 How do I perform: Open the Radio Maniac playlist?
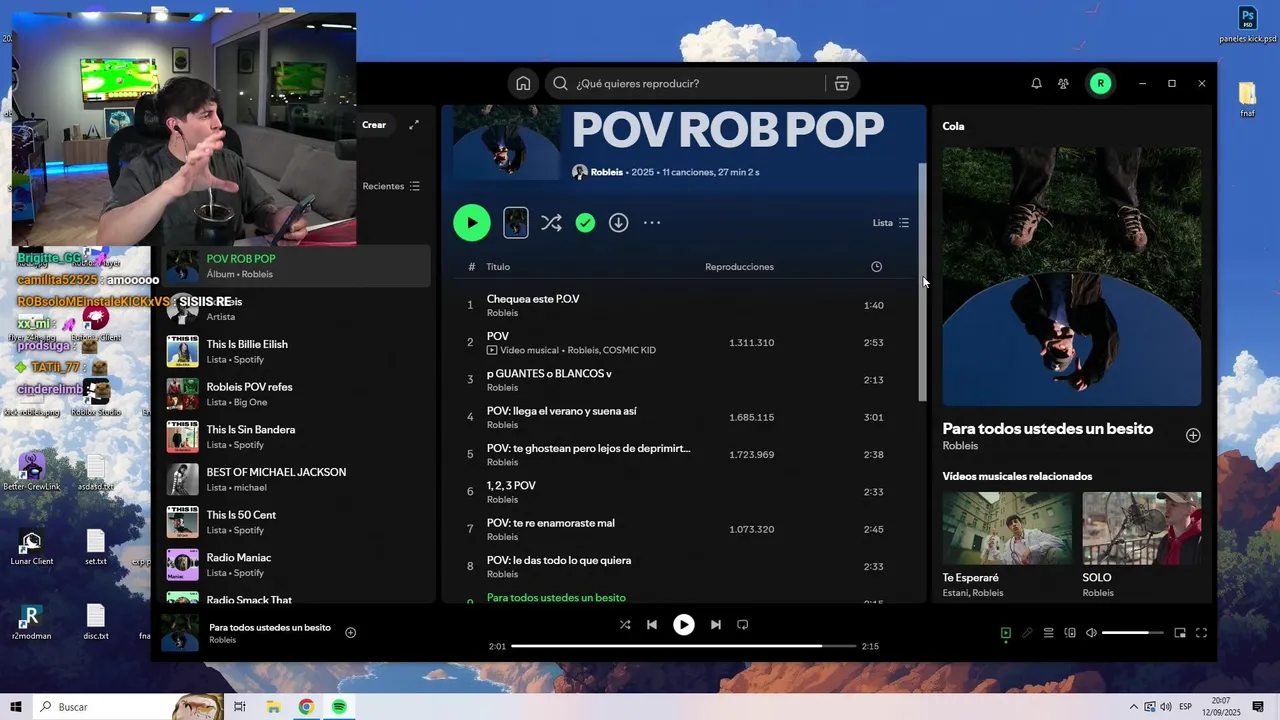pyautogui.click(x=296, y=565)
